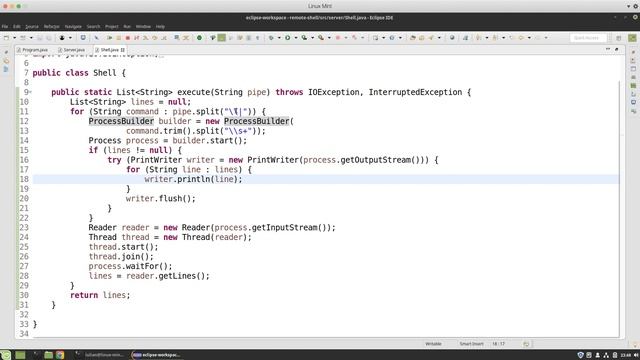Image resolution: width=640 pixels, height=360 pixels.
Task: Launch the Chrome browser from taskbar
Action: tap(60, 355)
